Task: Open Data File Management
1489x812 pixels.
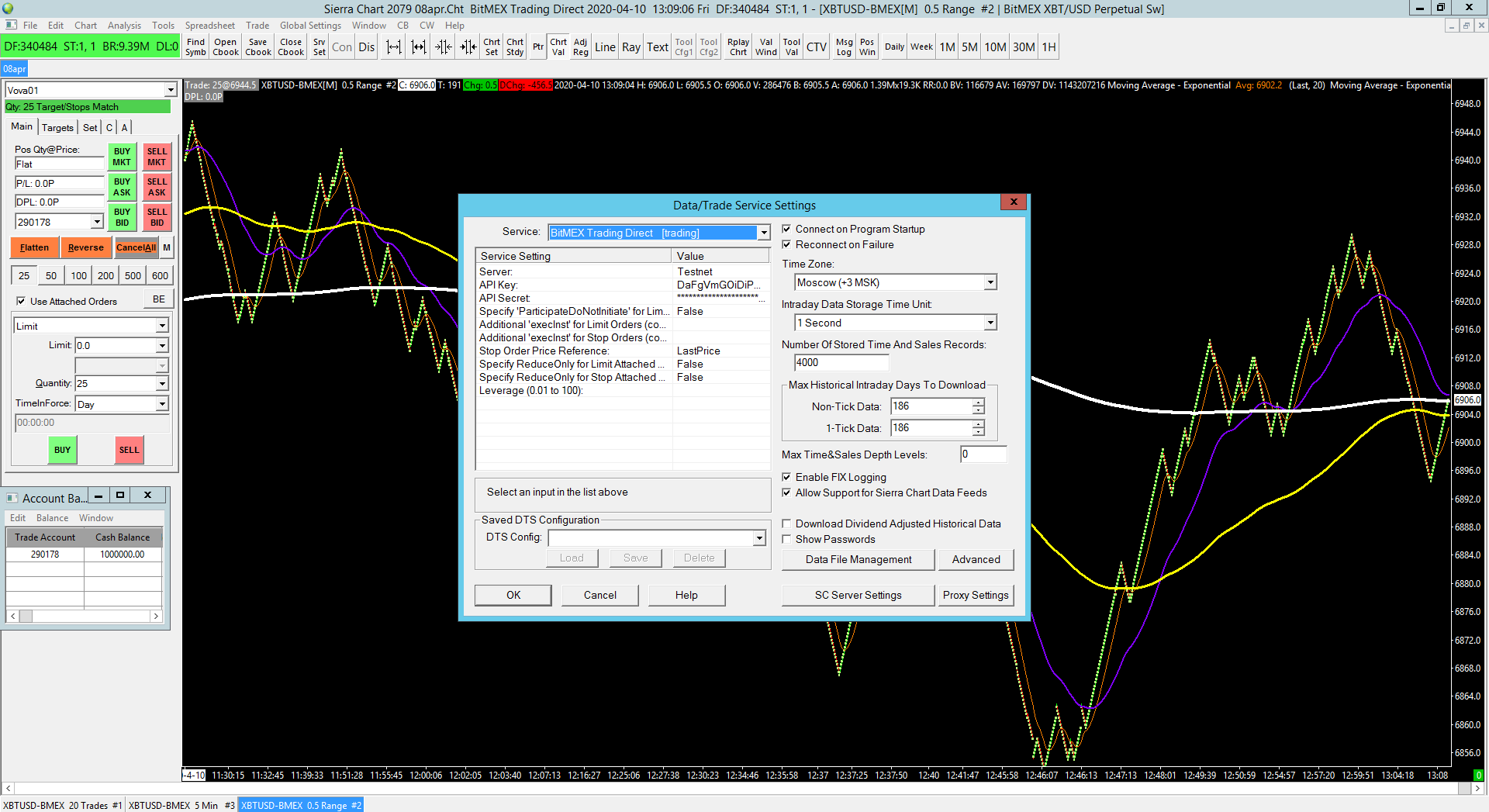Action: click(859, 559)
